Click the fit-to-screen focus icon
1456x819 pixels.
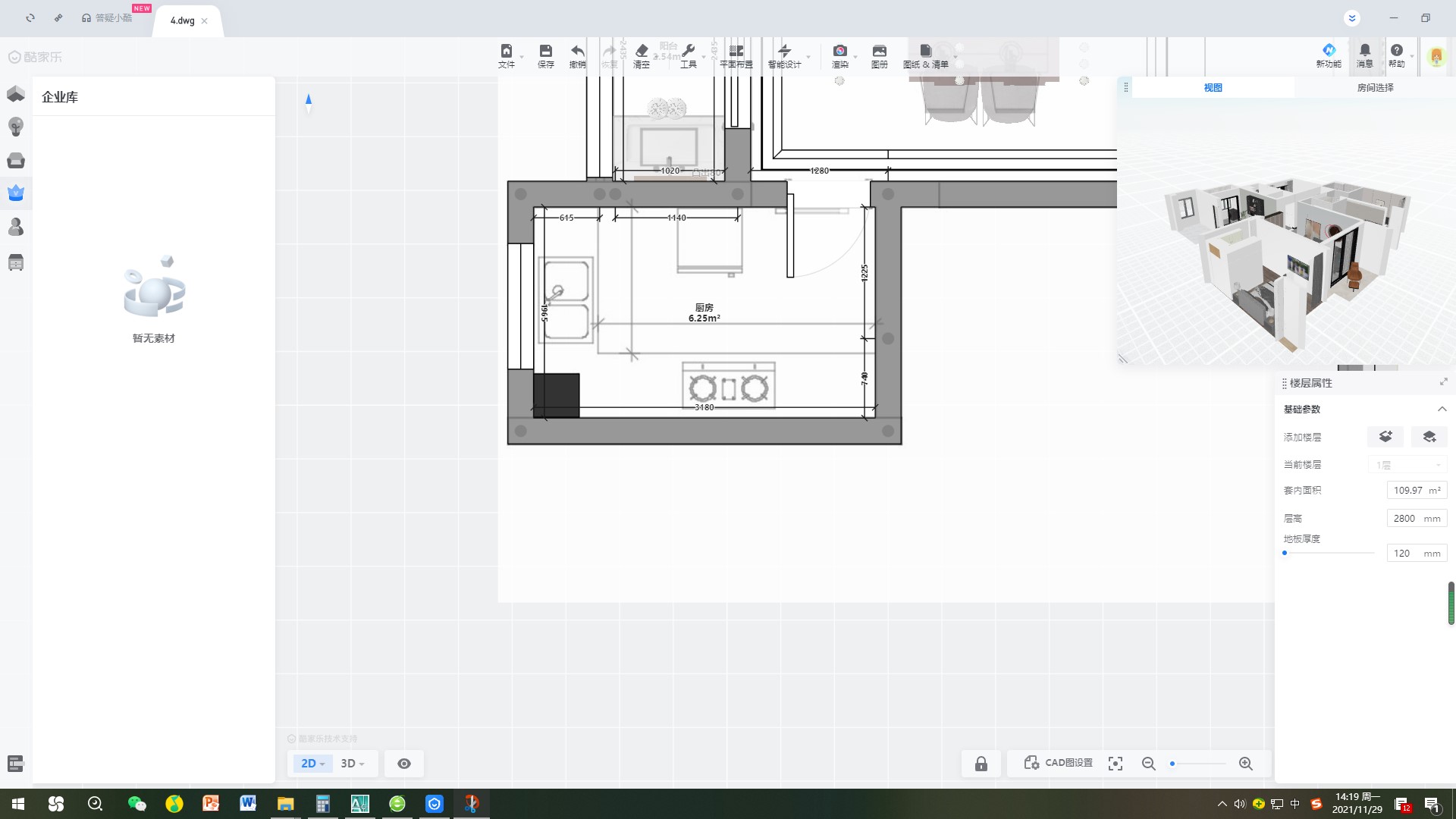click(x=1115, y=764)
